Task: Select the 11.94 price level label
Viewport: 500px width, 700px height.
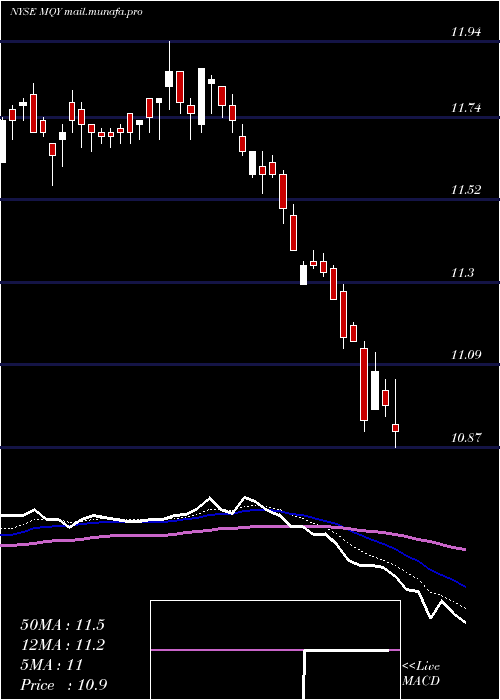Action: coord(466,32)
